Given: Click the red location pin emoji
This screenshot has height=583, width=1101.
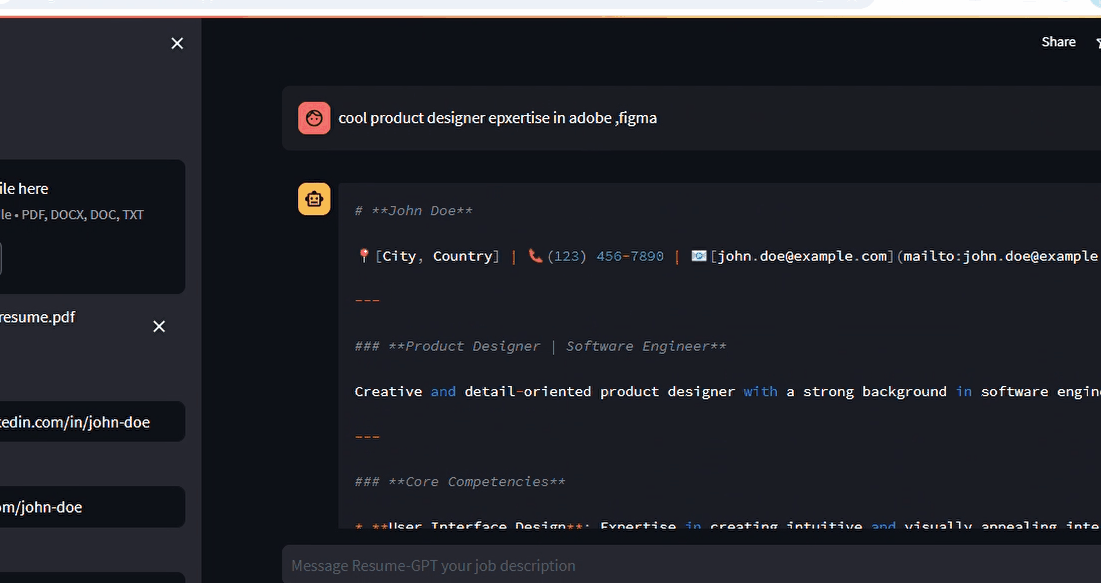Looking at the screenshot, I should click(x=363, y=256).
